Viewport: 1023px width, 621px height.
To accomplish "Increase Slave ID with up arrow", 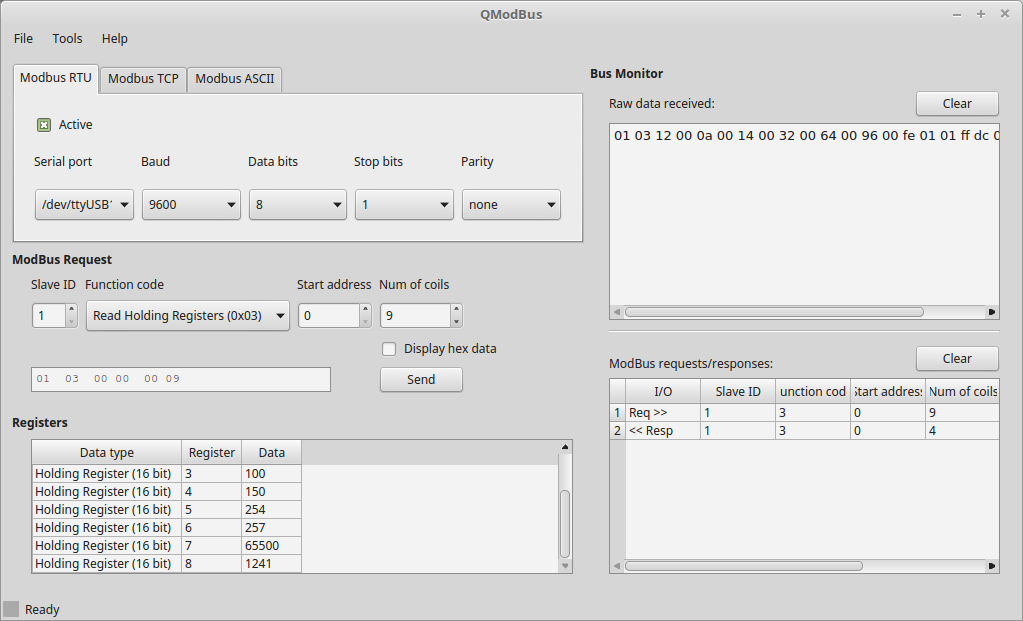I will (x=72, y=309).
